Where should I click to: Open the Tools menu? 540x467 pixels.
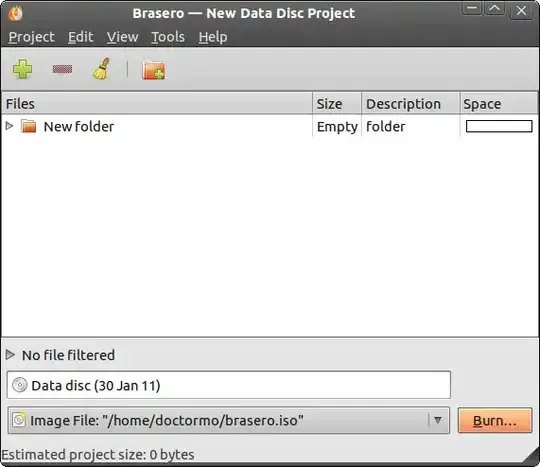(x=168, y=37)
